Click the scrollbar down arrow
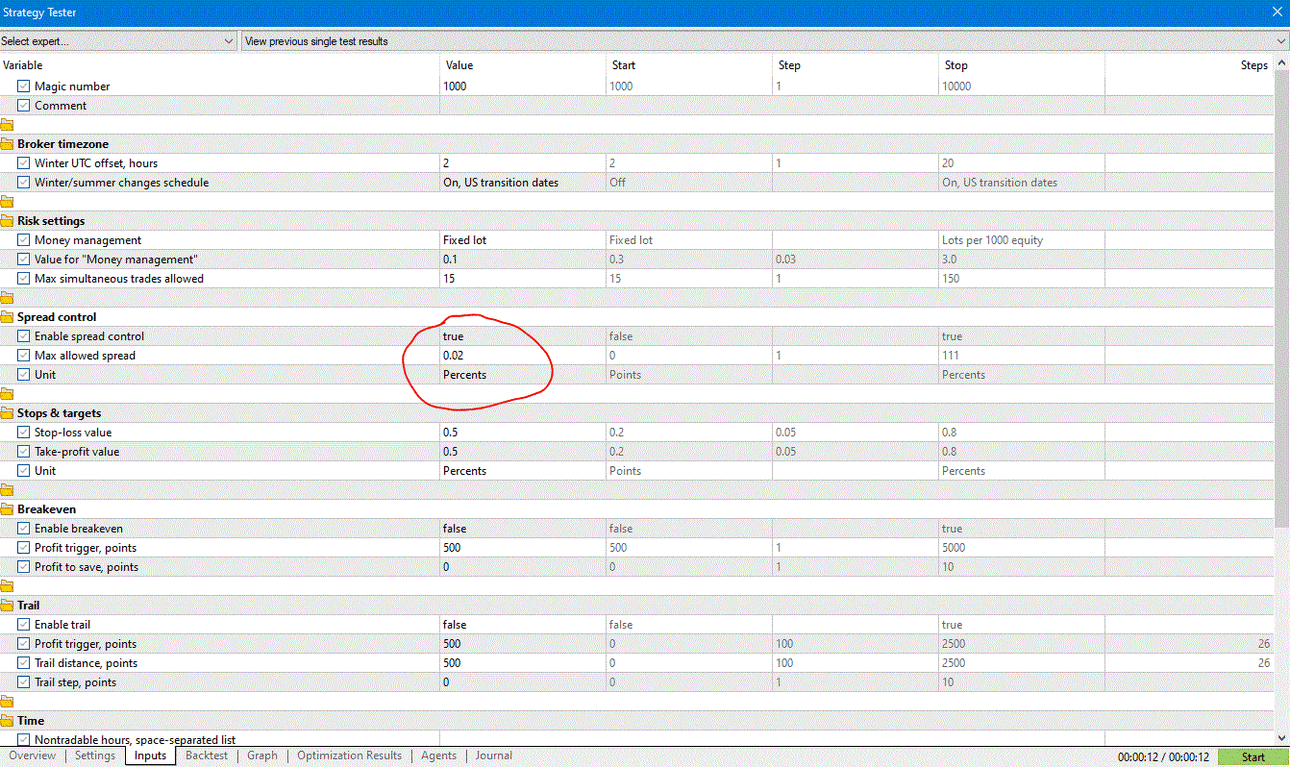 click(1282, 740)
